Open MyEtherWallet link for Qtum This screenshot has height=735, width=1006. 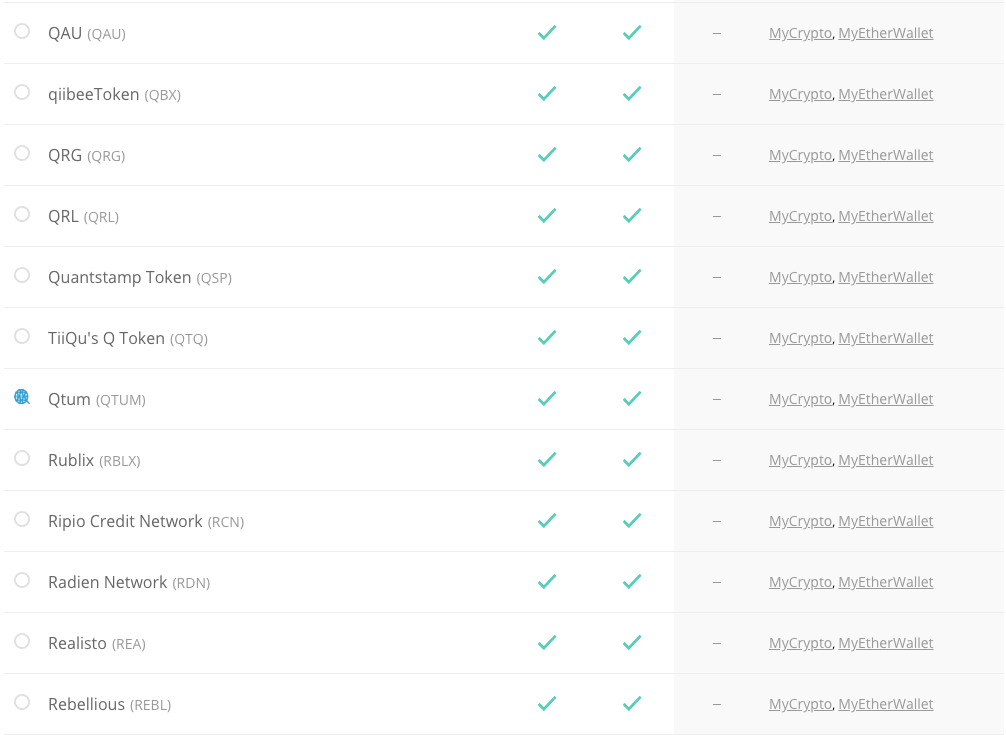(885, 400)
